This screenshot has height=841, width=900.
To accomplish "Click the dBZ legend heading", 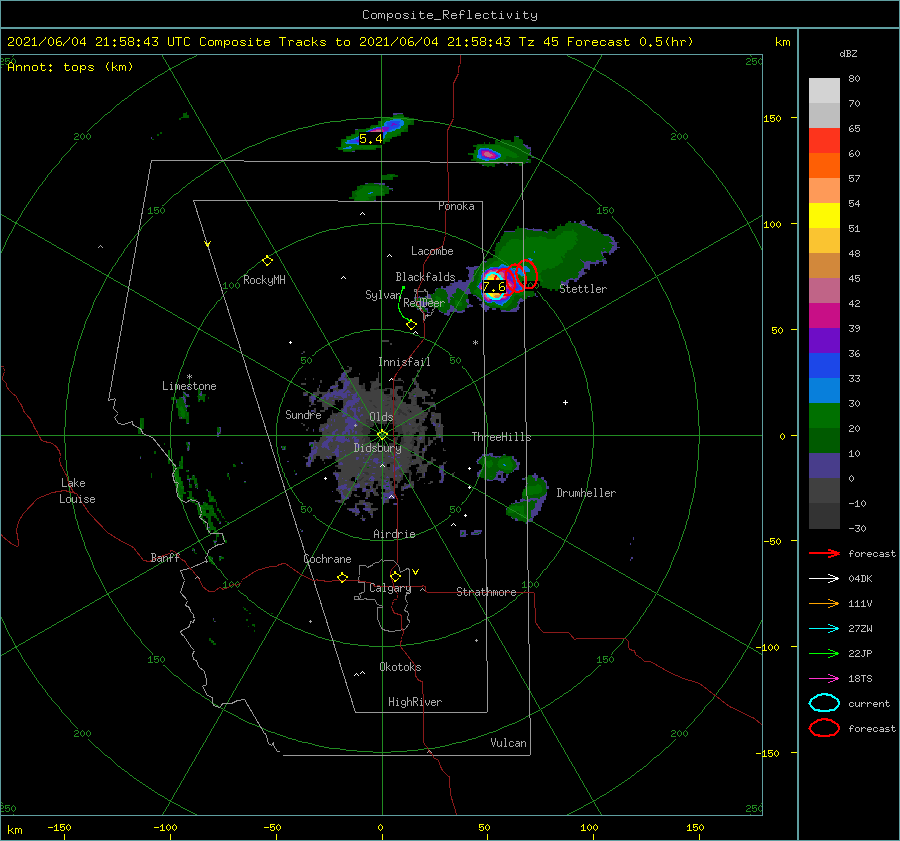I will pos(848,53).
